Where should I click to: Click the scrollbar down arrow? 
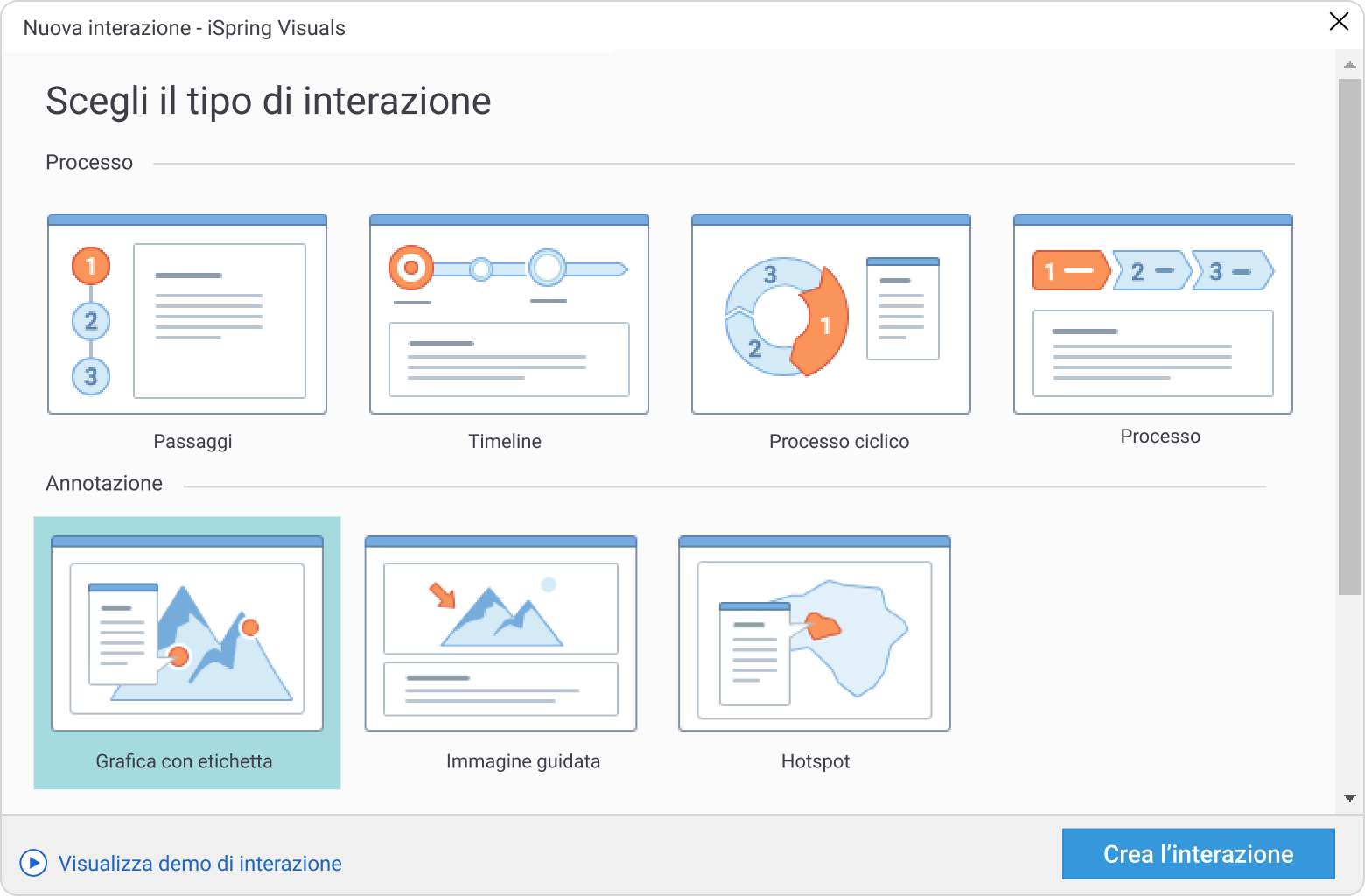point(1350,798)
